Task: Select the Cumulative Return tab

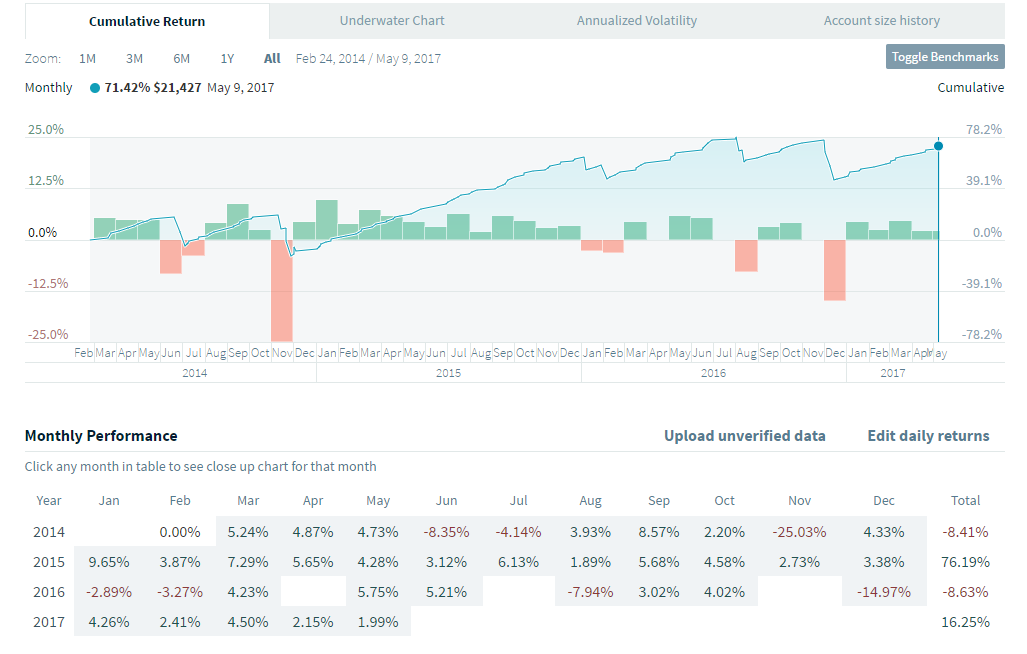Action: (147, 21)
